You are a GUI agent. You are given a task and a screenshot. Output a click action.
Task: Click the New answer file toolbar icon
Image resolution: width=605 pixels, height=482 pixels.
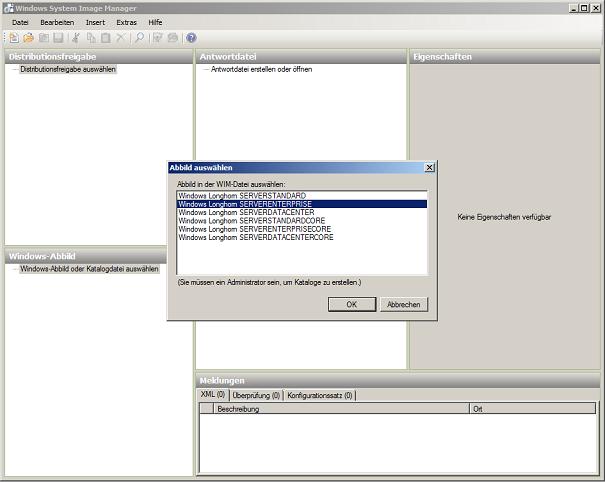[14, 38]
